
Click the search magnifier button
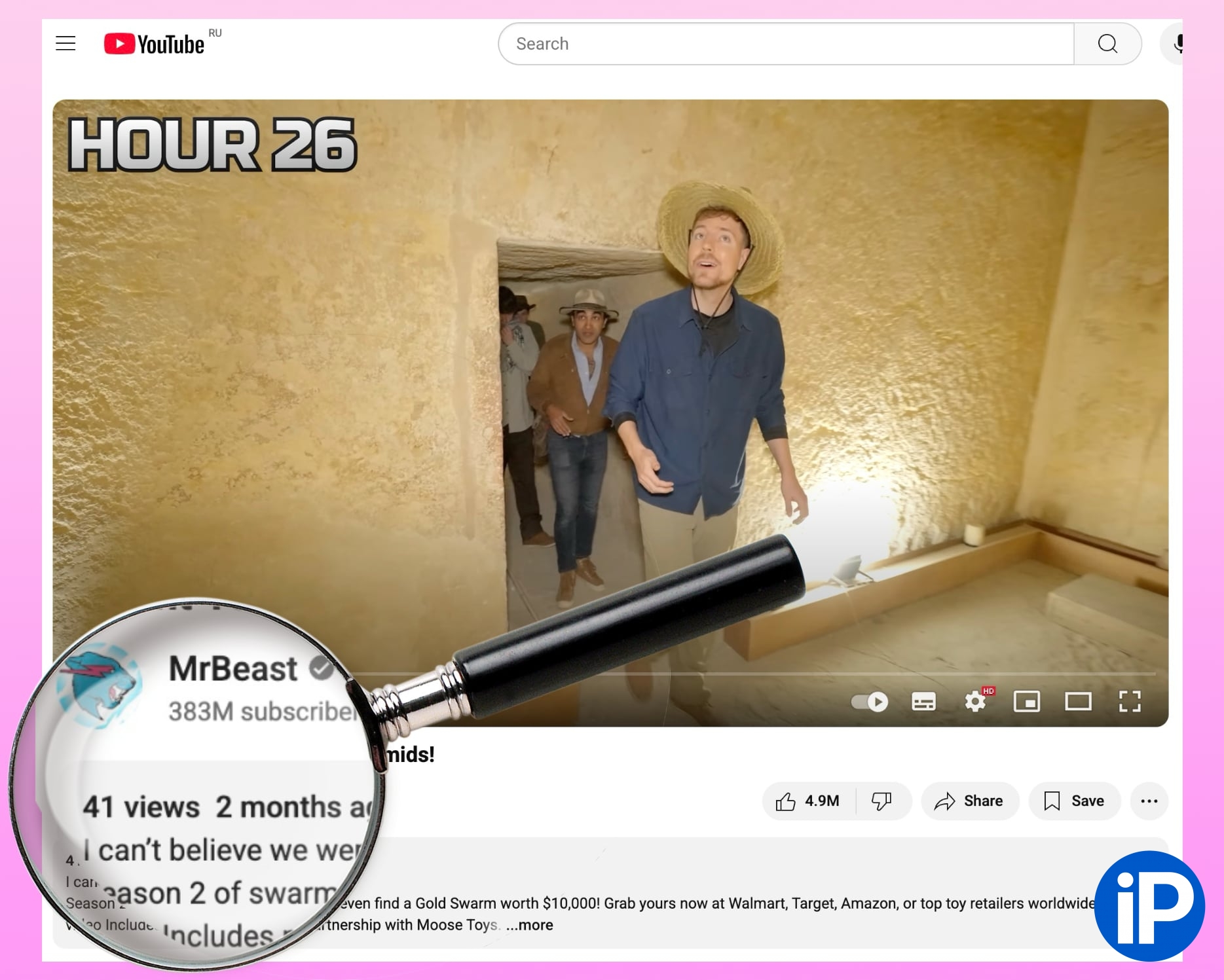1107,44
